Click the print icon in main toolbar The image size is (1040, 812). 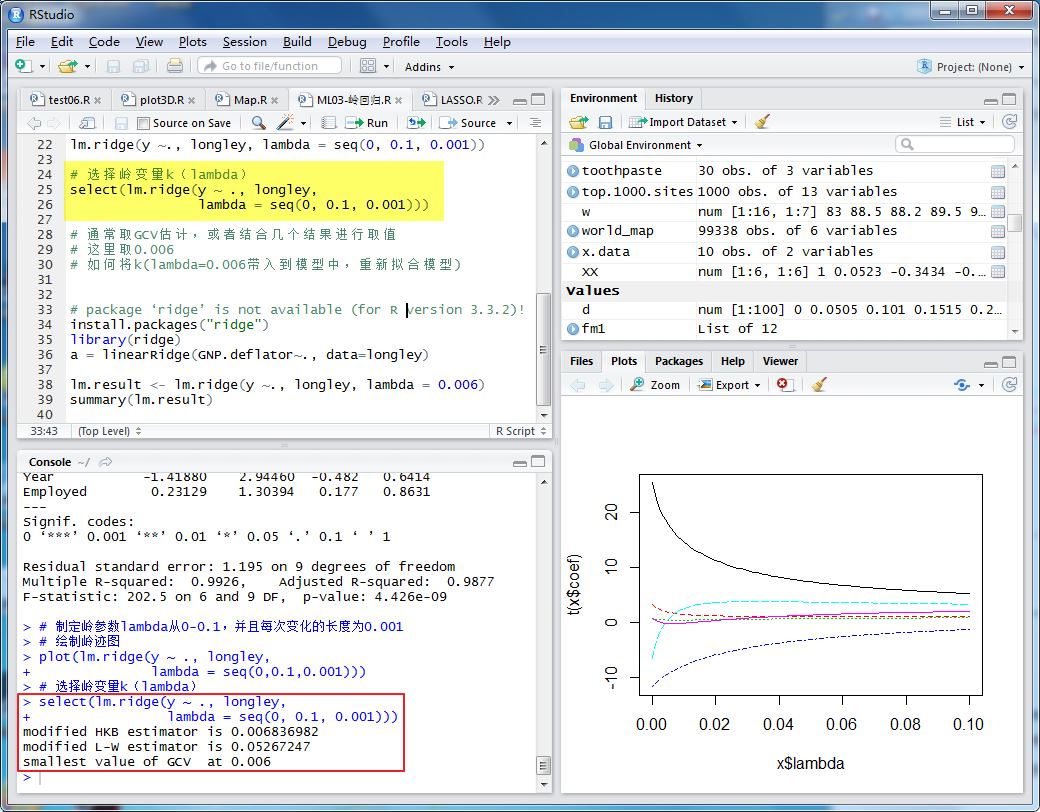pos(175,66)
